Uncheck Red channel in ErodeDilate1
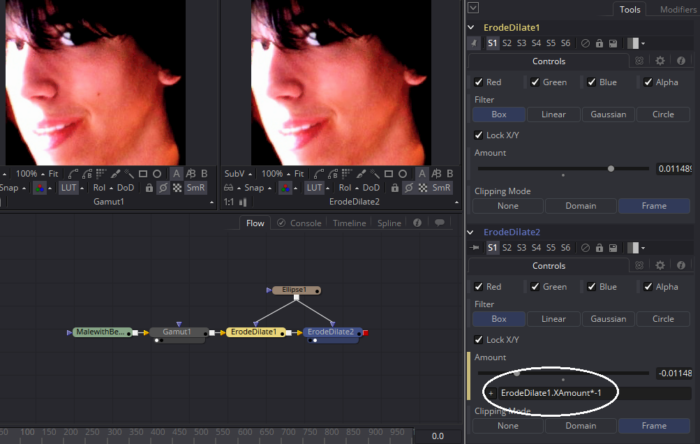The width and height of the screenshot is (700, 444). (479, 82)
